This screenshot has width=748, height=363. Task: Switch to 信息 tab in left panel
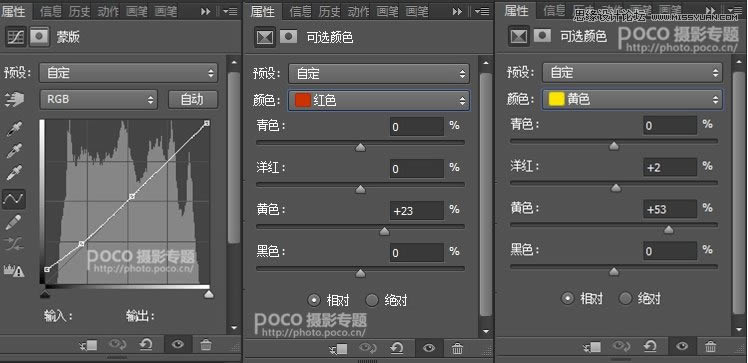click(x=51, y=11)
